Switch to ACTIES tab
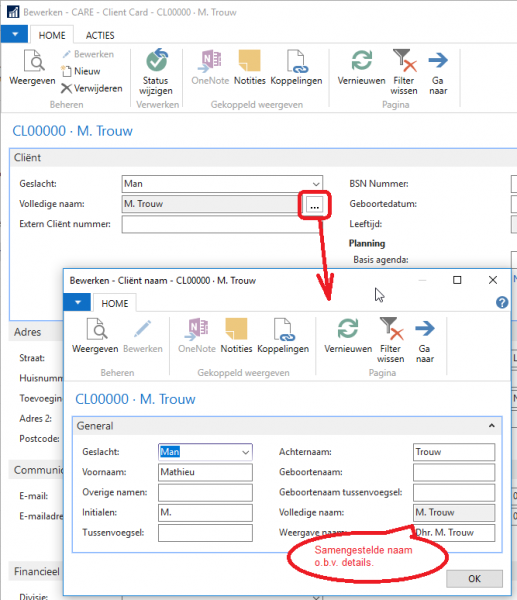 [x=100, y=35]
